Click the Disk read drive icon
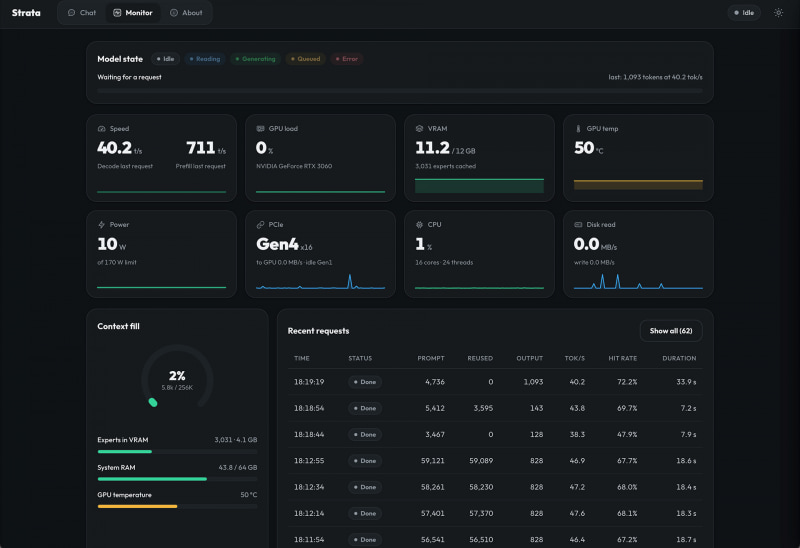 pos(578,225)
